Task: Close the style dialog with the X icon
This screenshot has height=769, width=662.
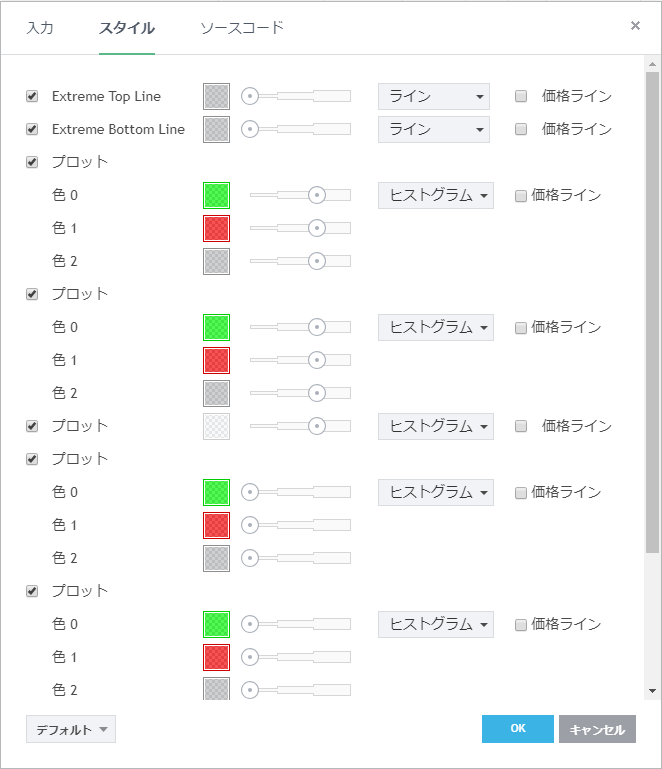Action: click(635, 26)
